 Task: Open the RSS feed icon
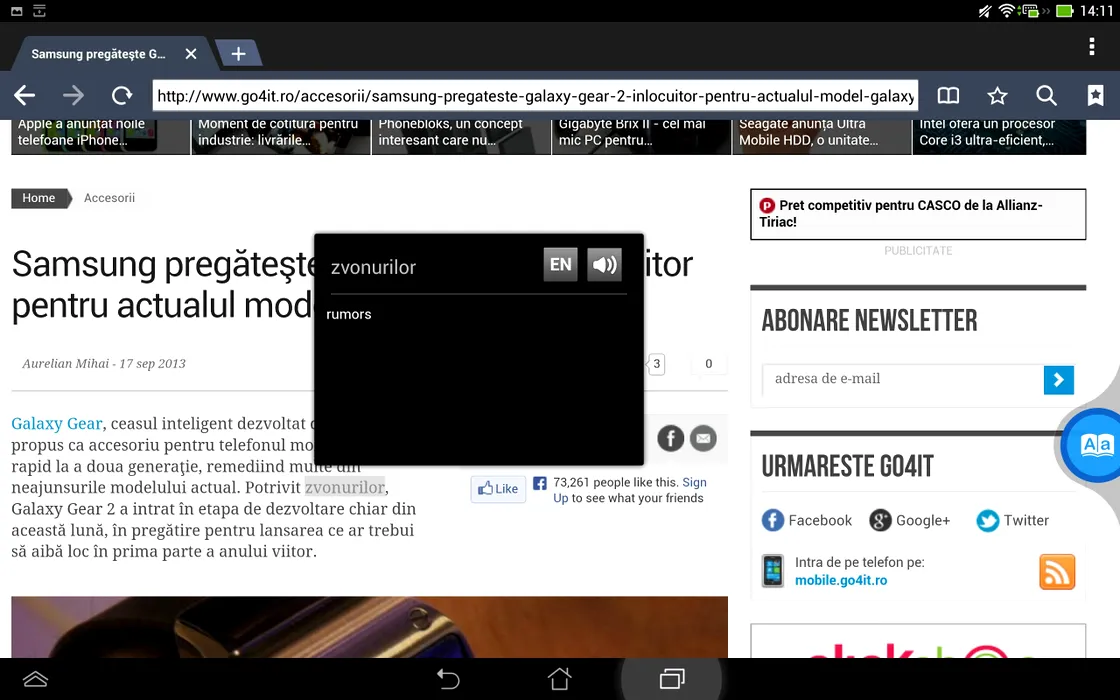(1057, 572)
